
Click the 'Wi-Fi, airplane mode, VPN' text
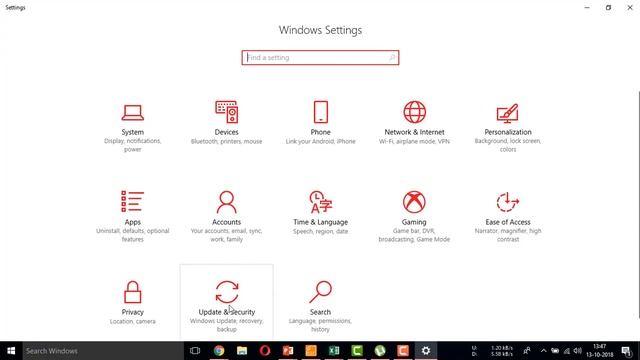(x=414, y=141)
